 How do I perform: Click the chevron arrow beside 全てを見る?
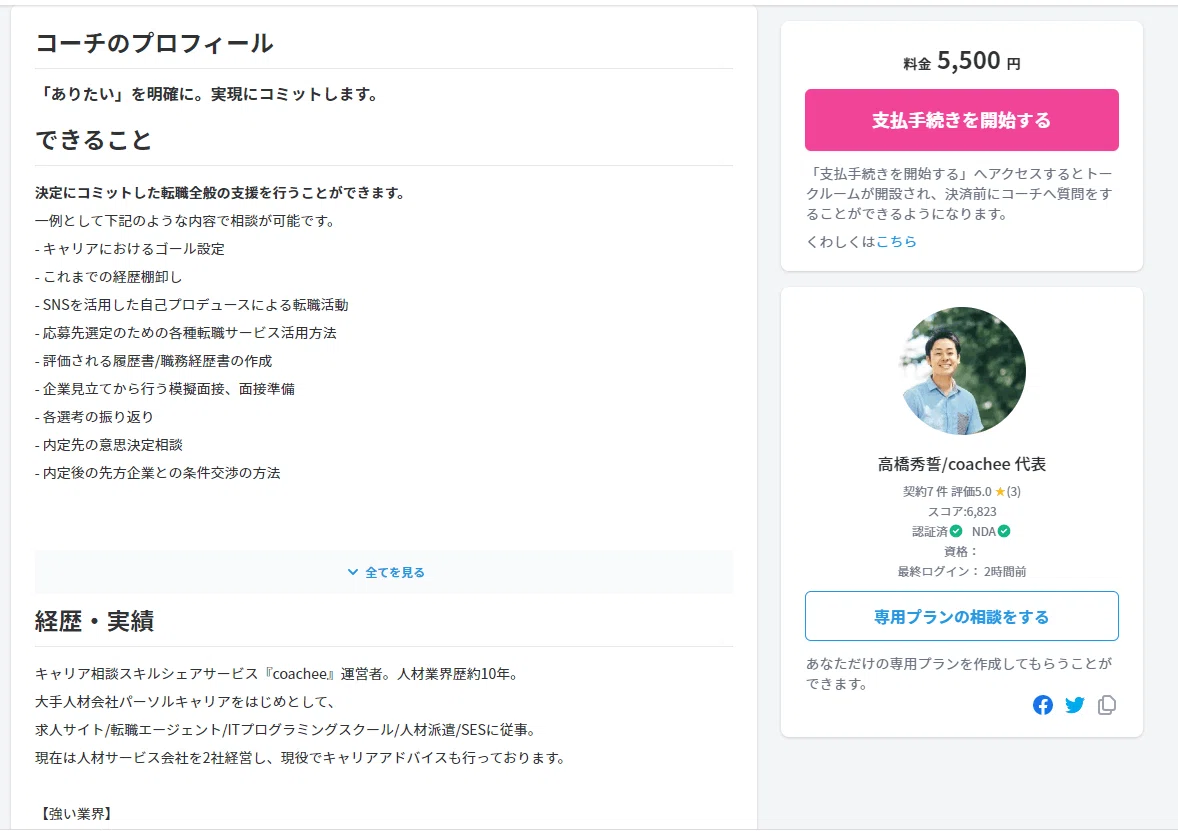(x=352, y=573)
